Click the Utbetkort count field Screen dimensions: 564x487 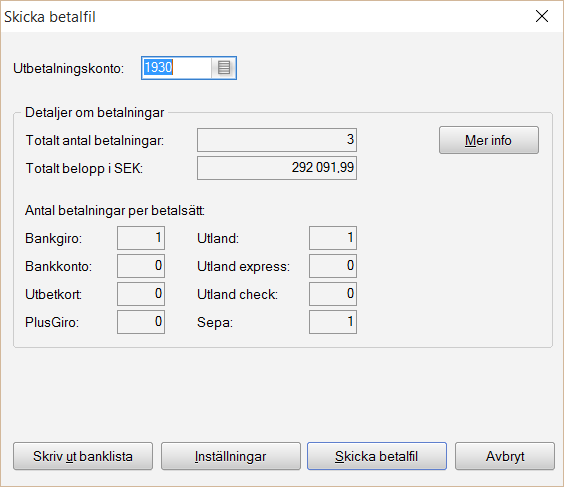(x=141, y=294)
